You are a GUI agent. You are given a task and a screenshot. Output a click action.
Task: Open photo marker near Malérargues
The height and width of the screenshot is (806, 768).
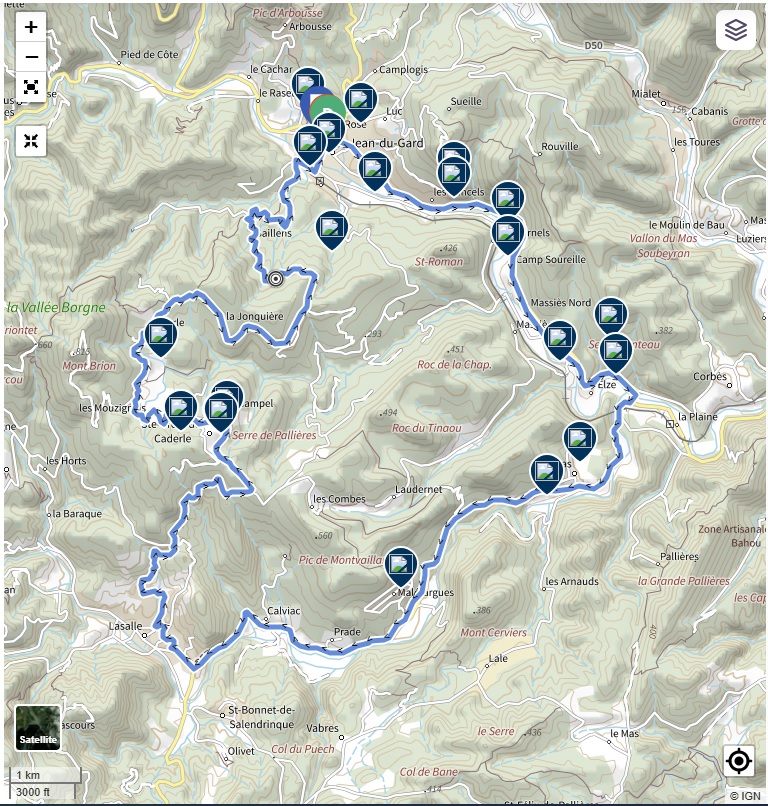click(x=400, y=566)
